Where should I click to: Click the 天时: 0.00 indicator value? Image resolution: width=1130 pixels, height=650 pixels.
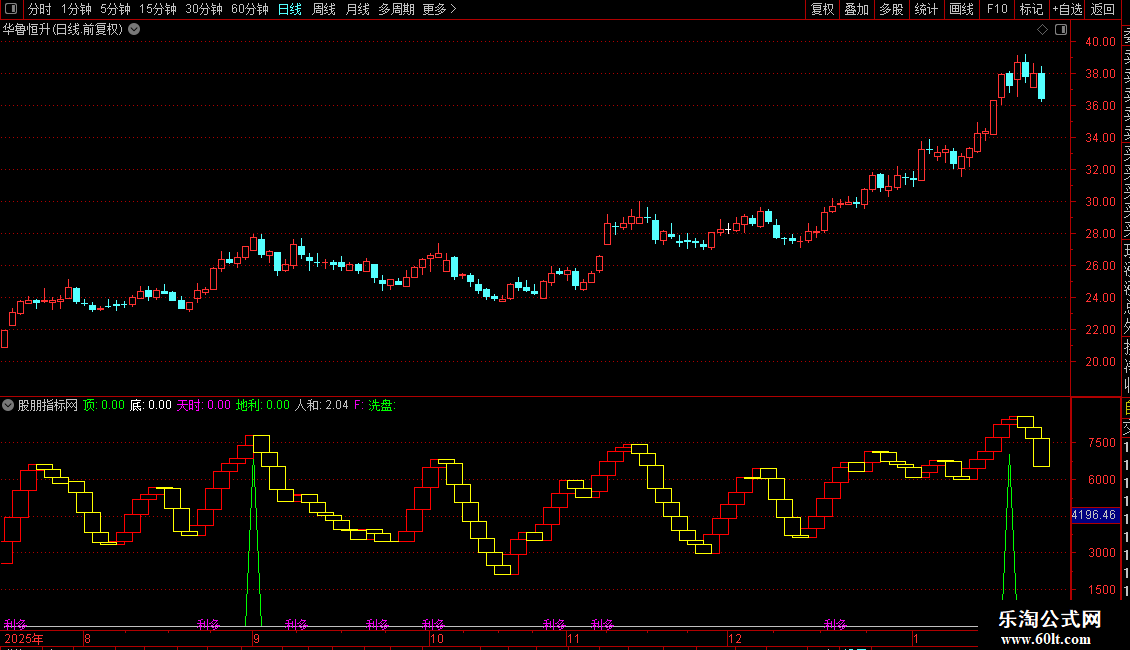(x=204, y=405)
